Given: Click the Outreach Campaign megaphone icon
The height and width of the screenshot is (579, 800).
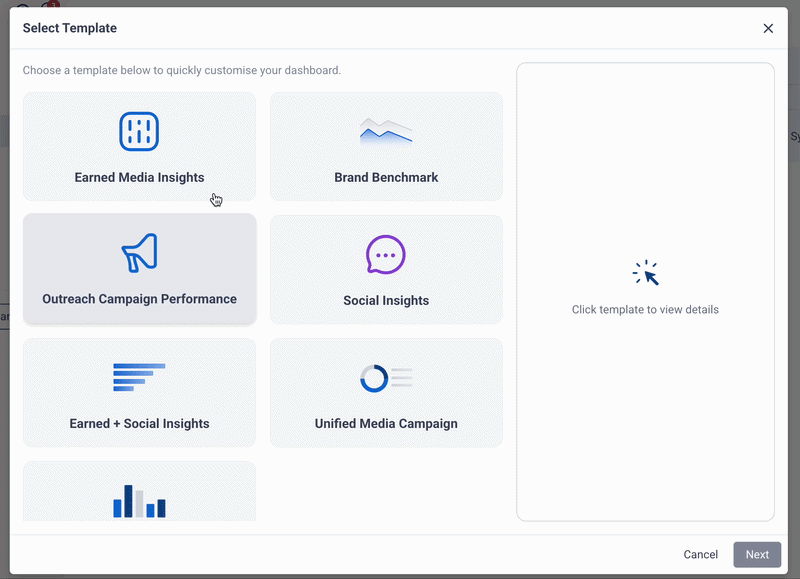Looking at the screenshot, I should pyautogui.click(x=139, y=254).
